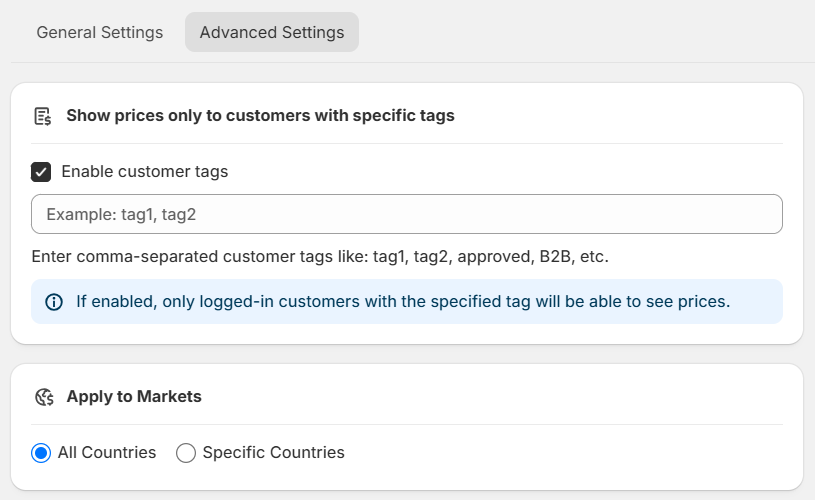Switch to the General Settings tab

coord(99,32)
